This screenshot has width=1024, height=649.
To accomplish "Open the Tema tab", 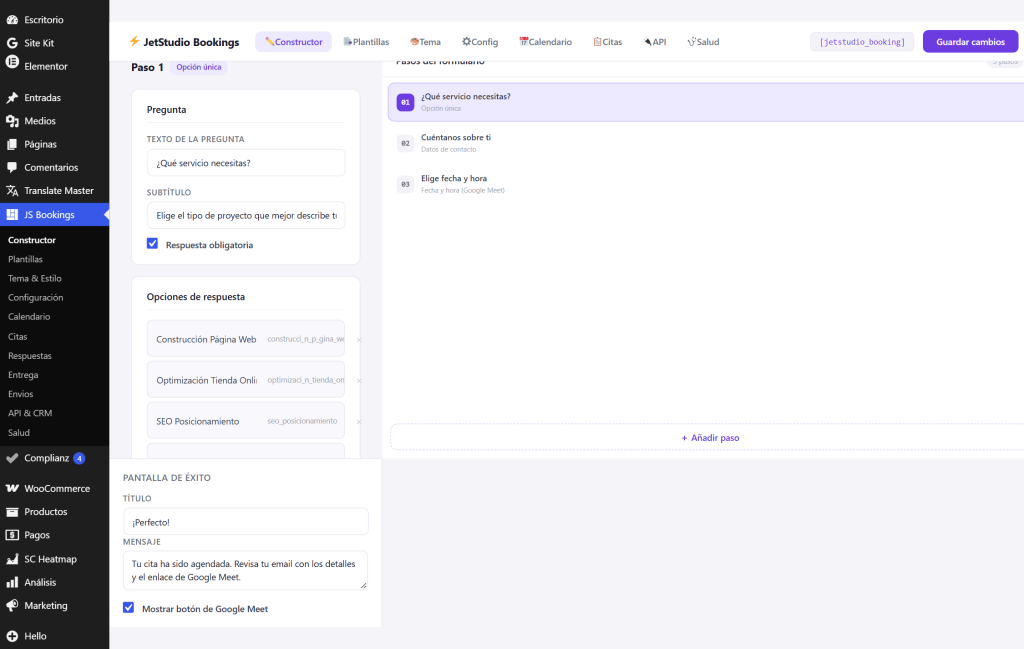I will (425, 42).
